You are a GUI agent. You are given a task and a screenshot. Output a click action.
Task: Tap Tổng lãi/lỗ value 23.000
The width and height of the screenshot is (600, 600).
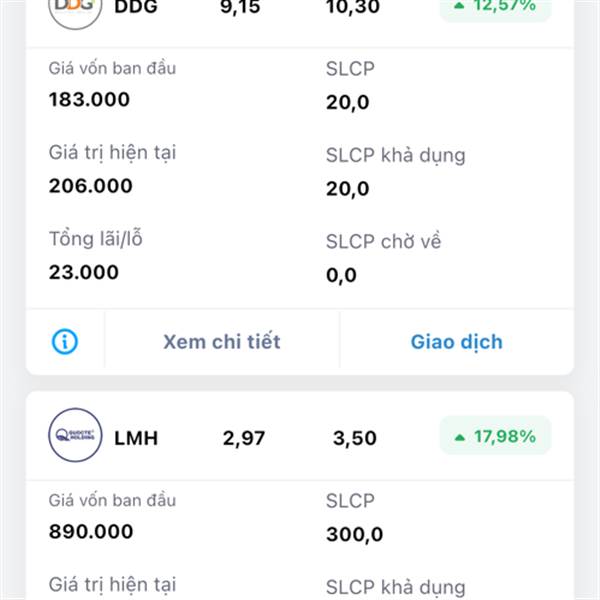tap(84, 272)
